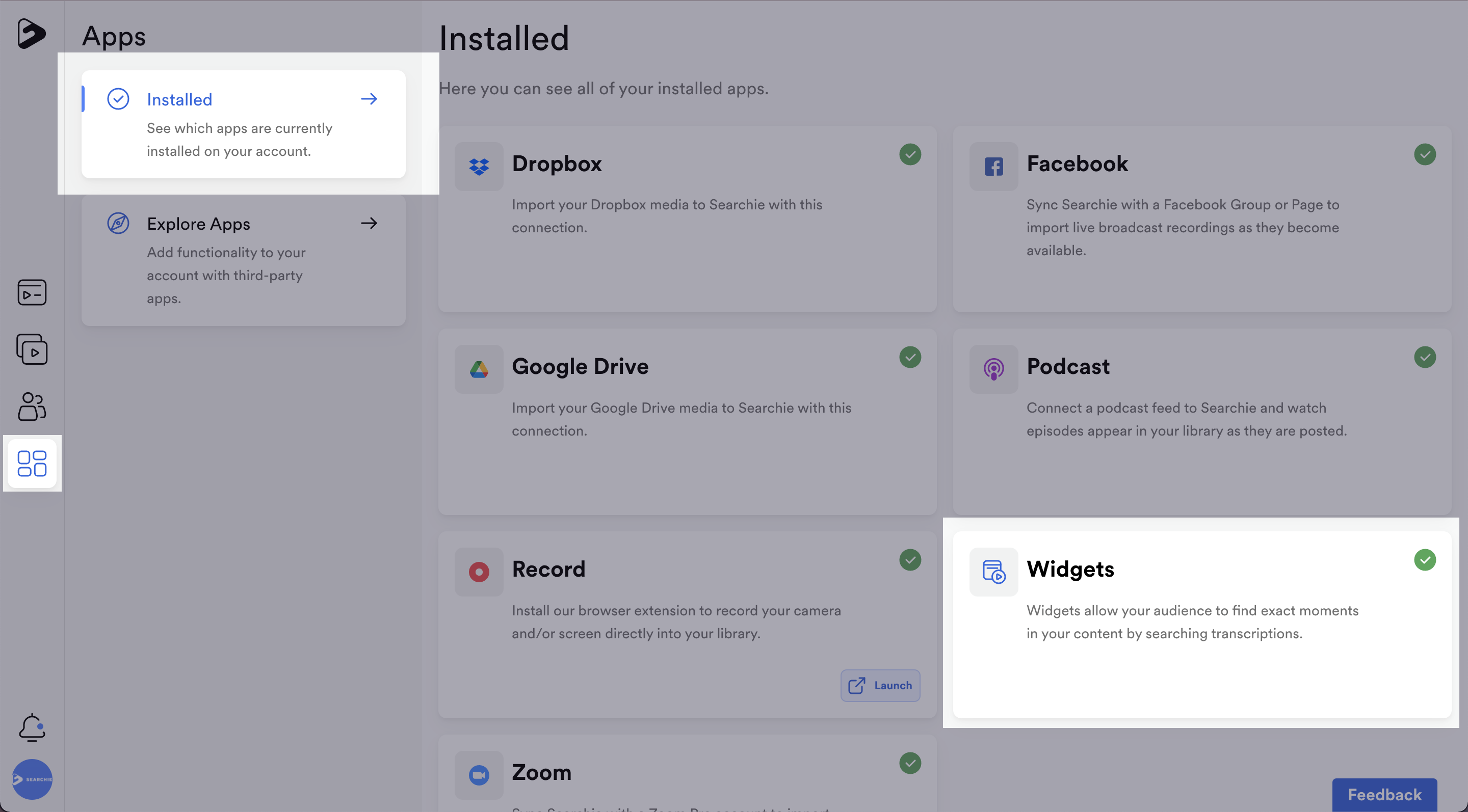The height and width of the screenshot is (812, 1468).
Task: Open the Google Drive app title
Action: point(580,366)
